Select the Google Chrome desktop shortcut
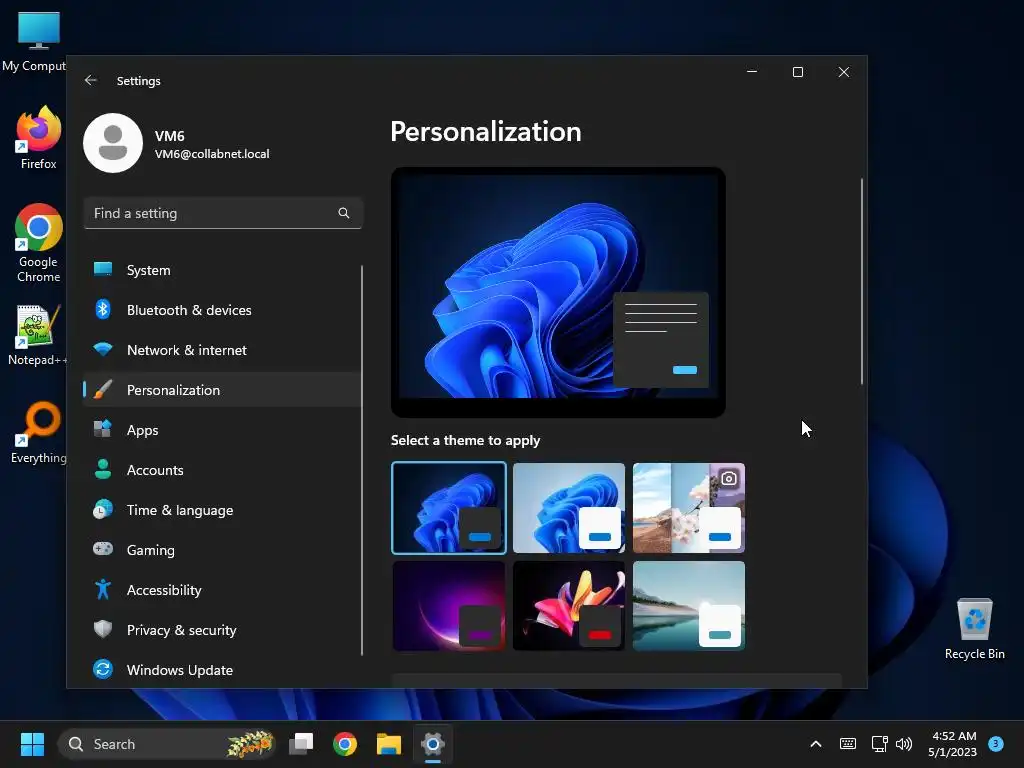This screenshot has width=1024, height=768. click(39, 243)
